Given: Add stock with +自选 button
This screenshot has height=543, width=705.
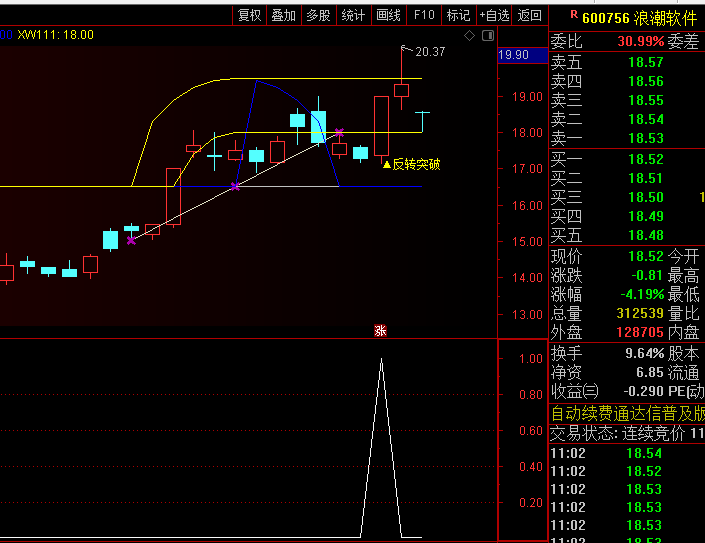Looking at the screenshot, I should 494,15.
